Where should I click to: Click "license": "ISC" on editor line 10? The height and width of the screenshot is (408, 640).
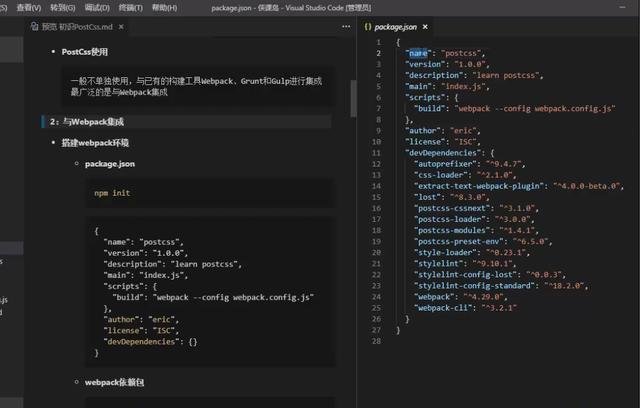tap(442, 142)
